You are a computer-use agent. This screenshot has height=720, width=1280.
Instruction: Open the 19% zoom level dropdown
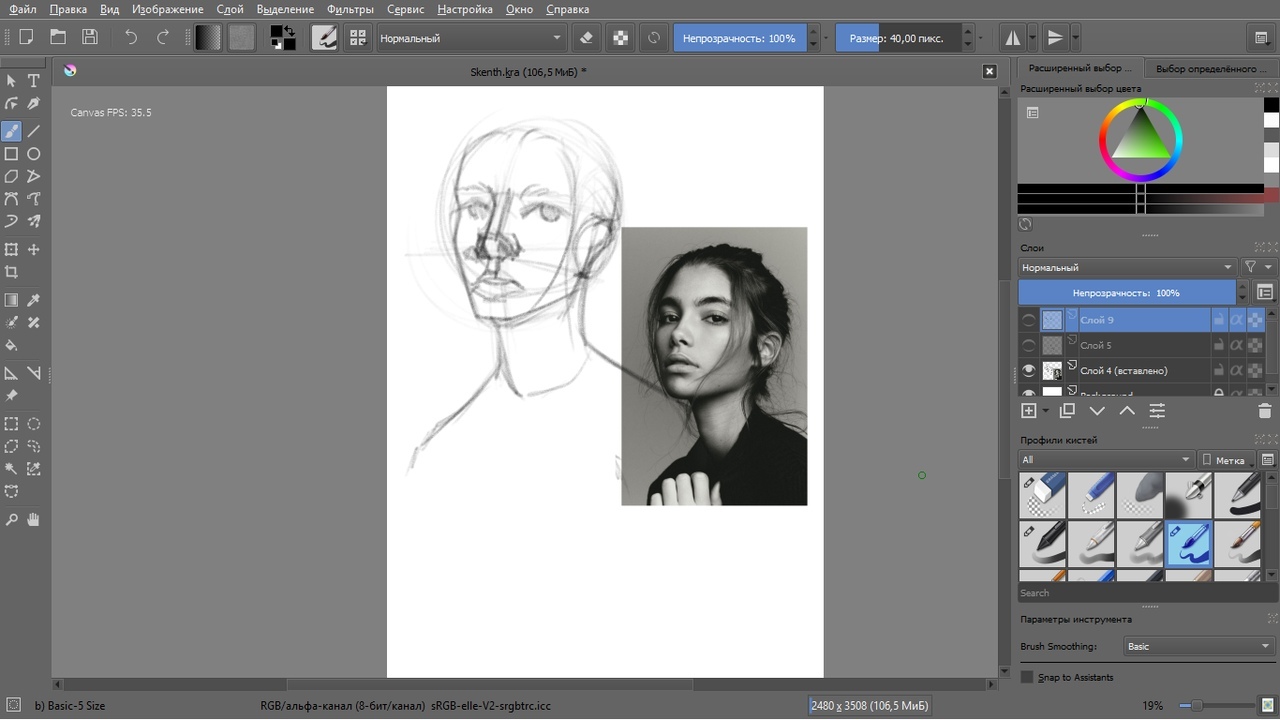point(1155,705)
